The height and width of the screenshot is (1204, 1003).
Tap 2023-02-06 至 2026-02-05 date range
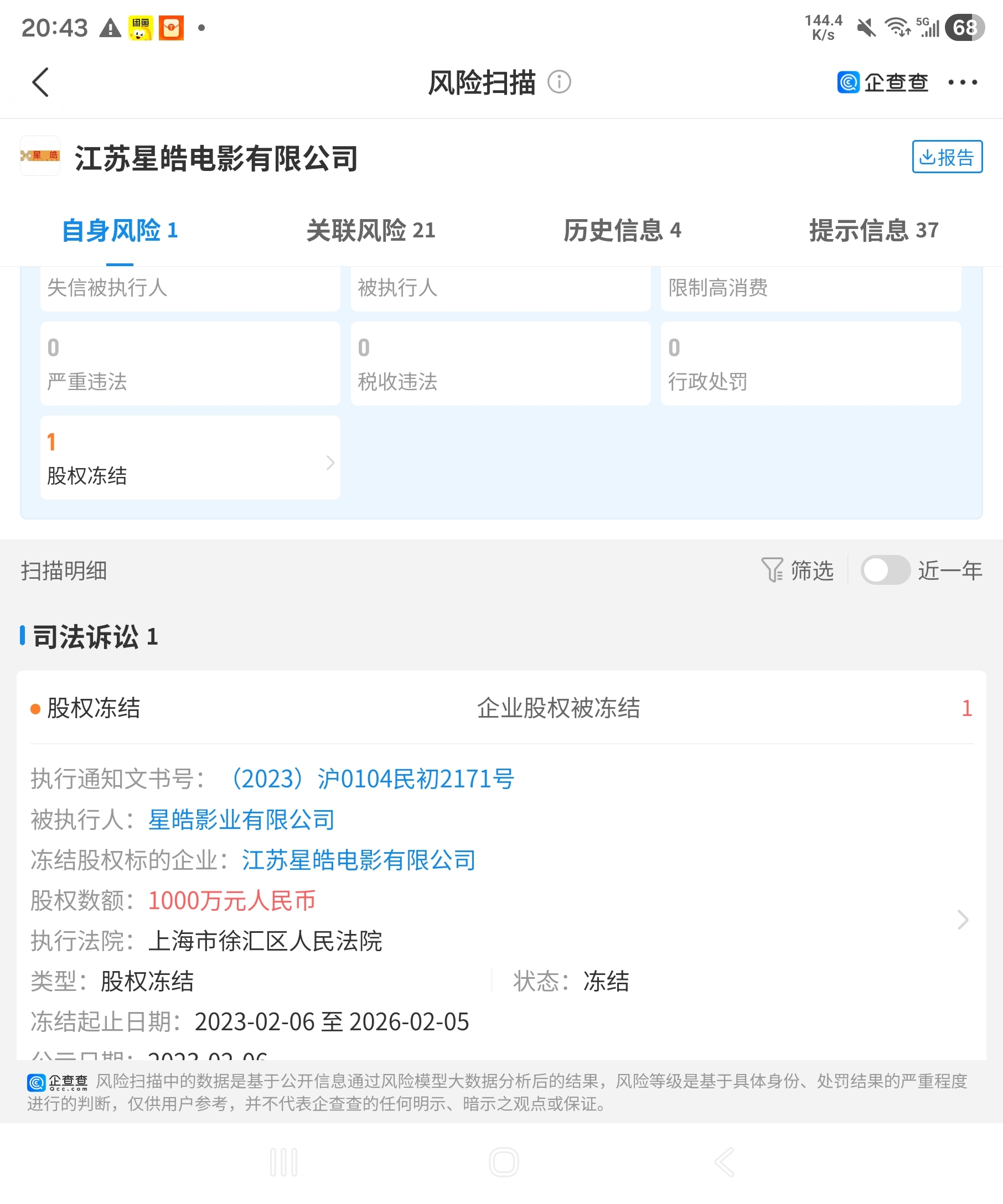tap(332, 1021)
